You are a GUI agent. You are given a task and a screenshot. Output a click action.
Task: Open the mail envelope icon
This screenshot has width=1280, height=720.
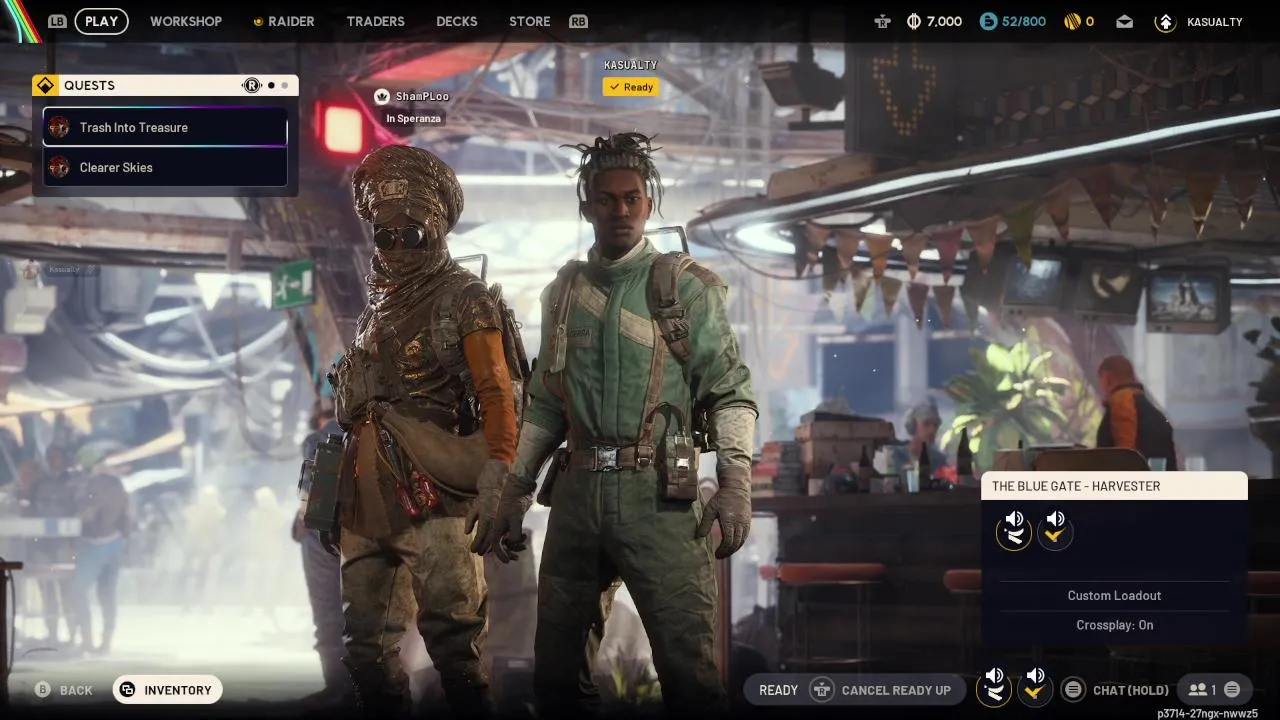pos(1125,21)
